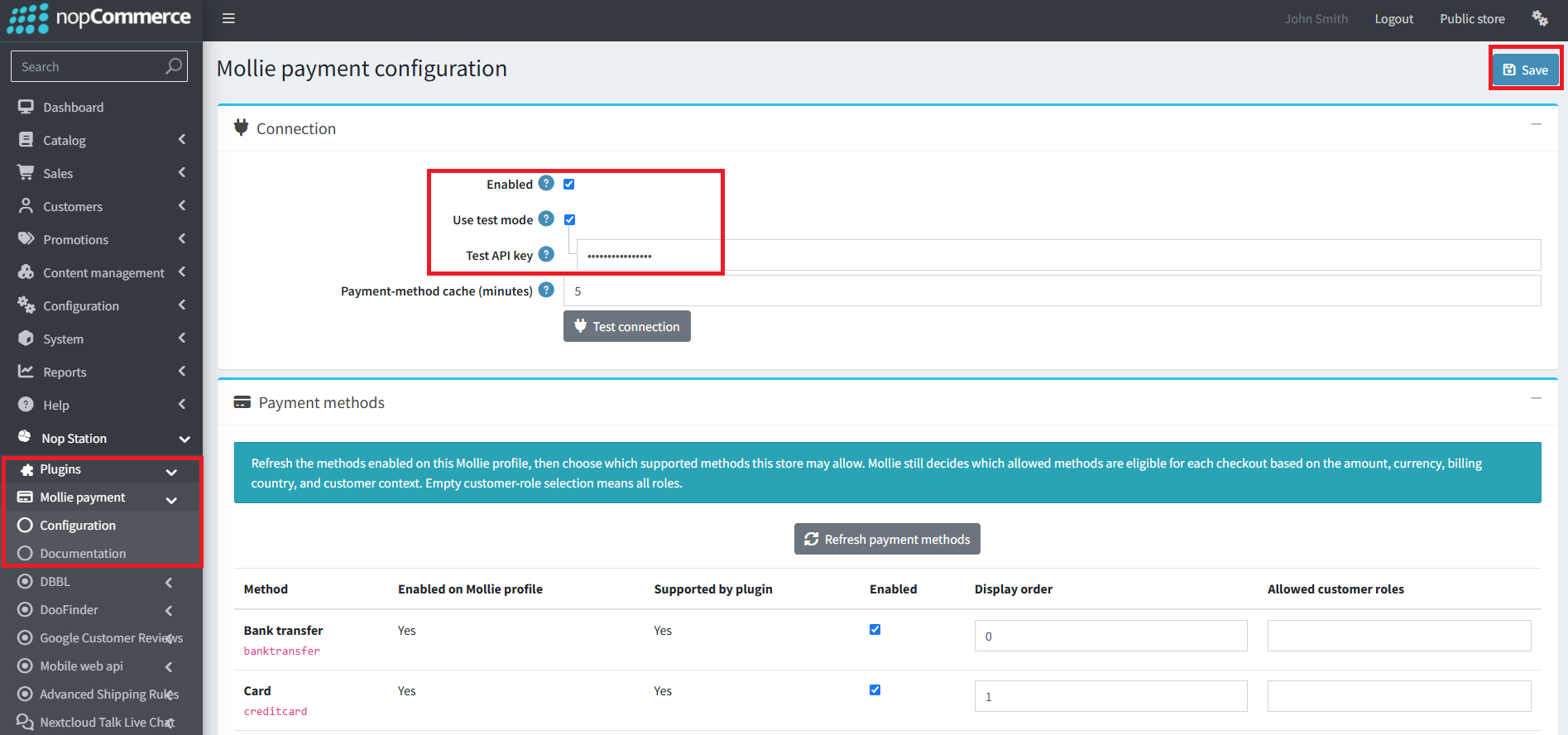This screenshot has width=1568, height=735.
Task: Open the Mollie Documentation menu item
Action: [83, 554]
